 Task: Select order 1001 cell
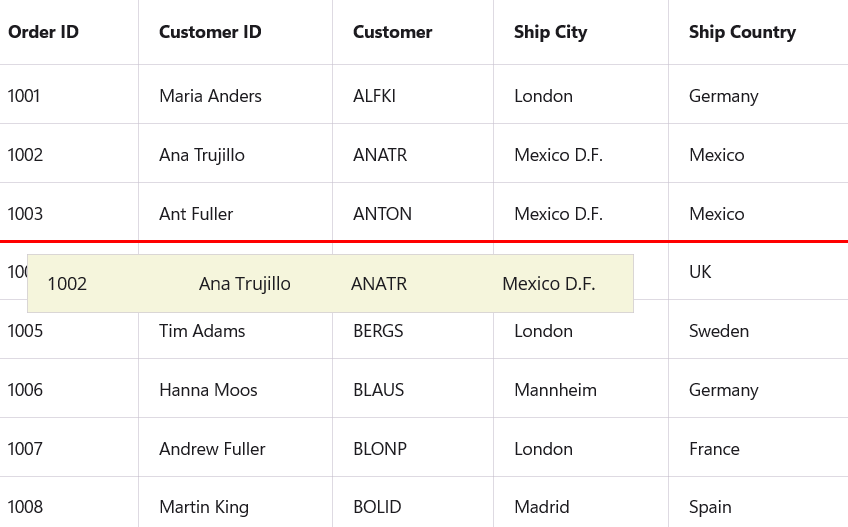24,96
